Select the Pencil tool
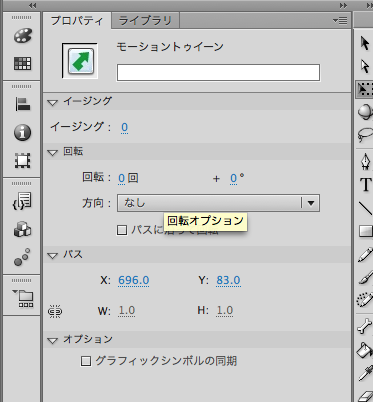Image resolution: width=373 pixels, height=402 pixels. [x=365, y=254]
